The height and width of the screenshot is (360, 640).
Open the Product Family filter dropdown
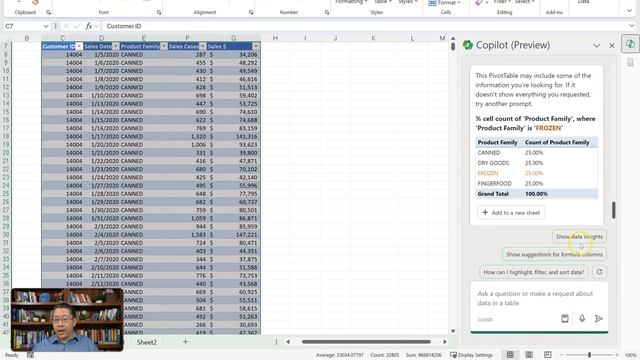point(164,47)
